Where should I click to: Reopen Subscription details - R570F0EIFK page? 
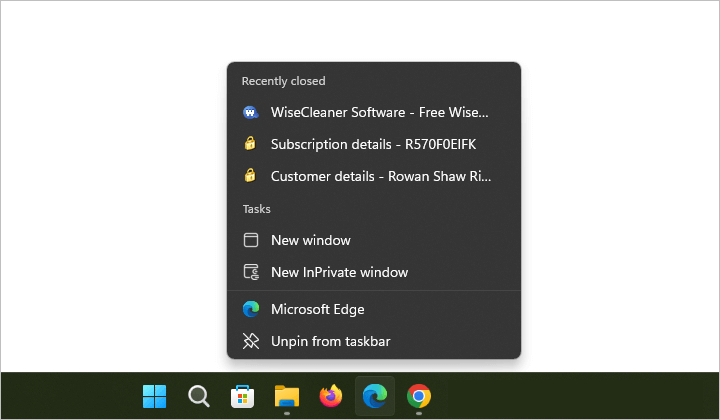coord(374,145)
